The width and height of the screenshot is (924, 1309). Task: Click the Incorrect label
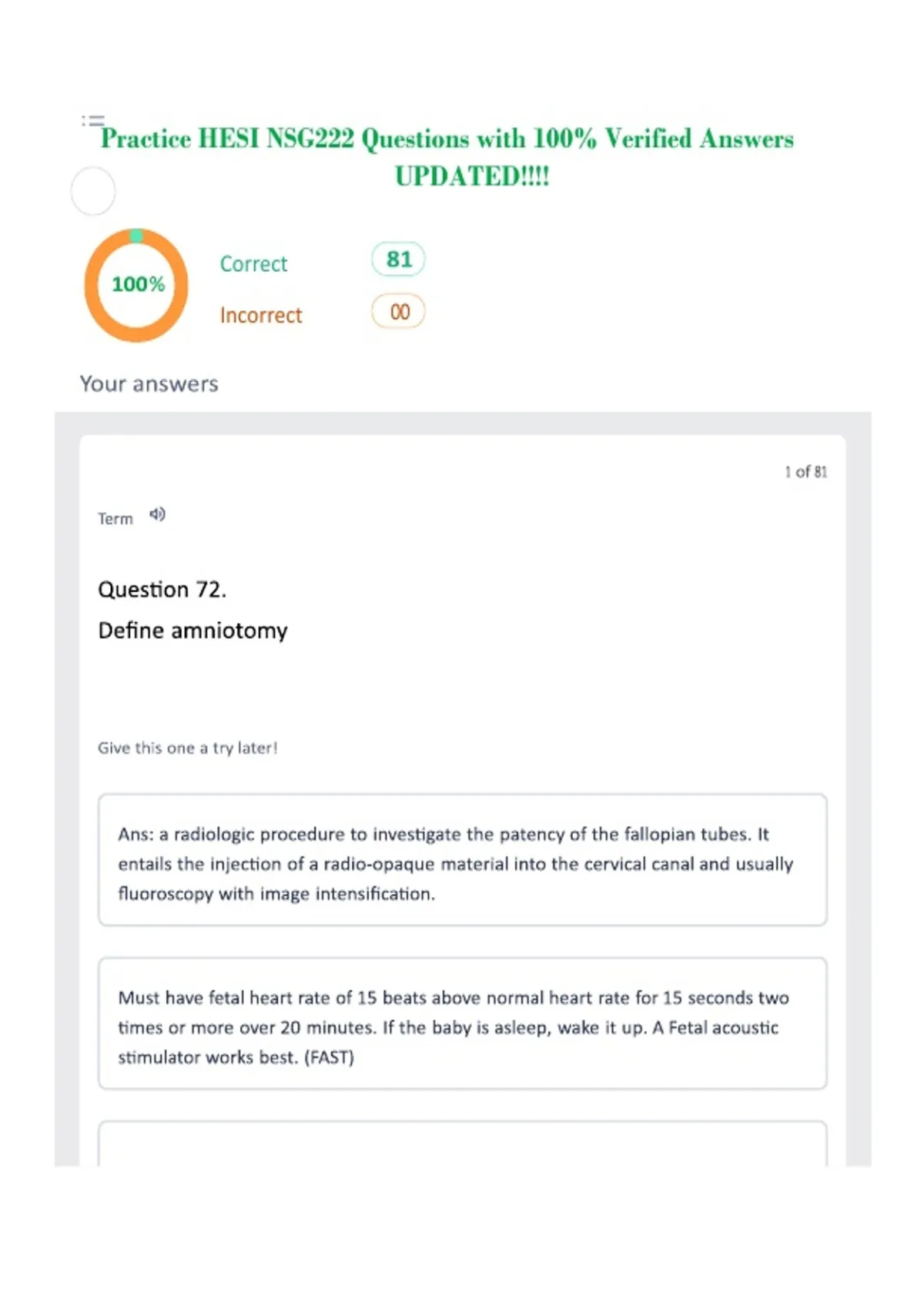(x=261, y=316)
